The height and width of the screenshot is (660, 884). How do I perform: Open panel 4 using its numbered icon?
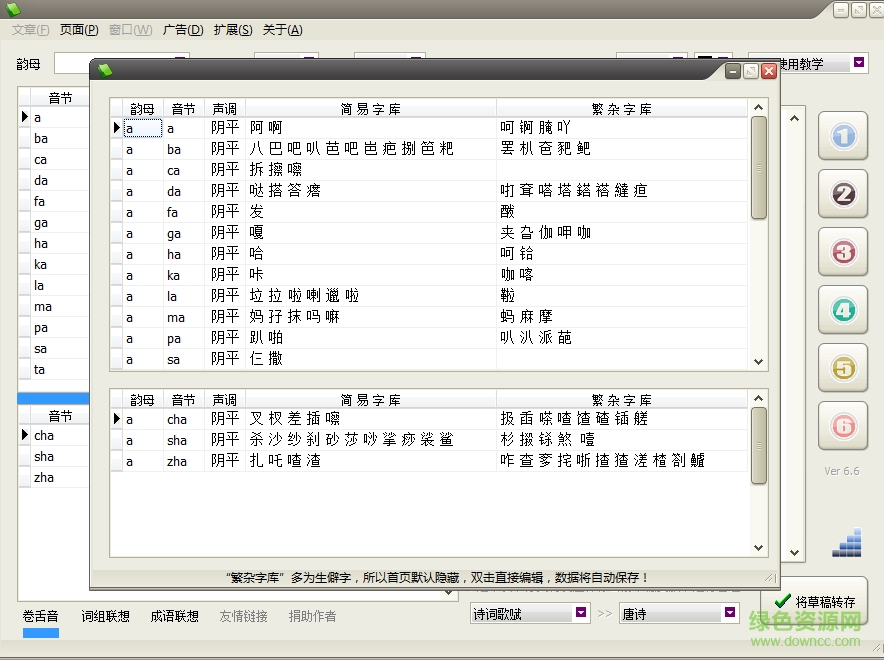[x=843, y=310]
